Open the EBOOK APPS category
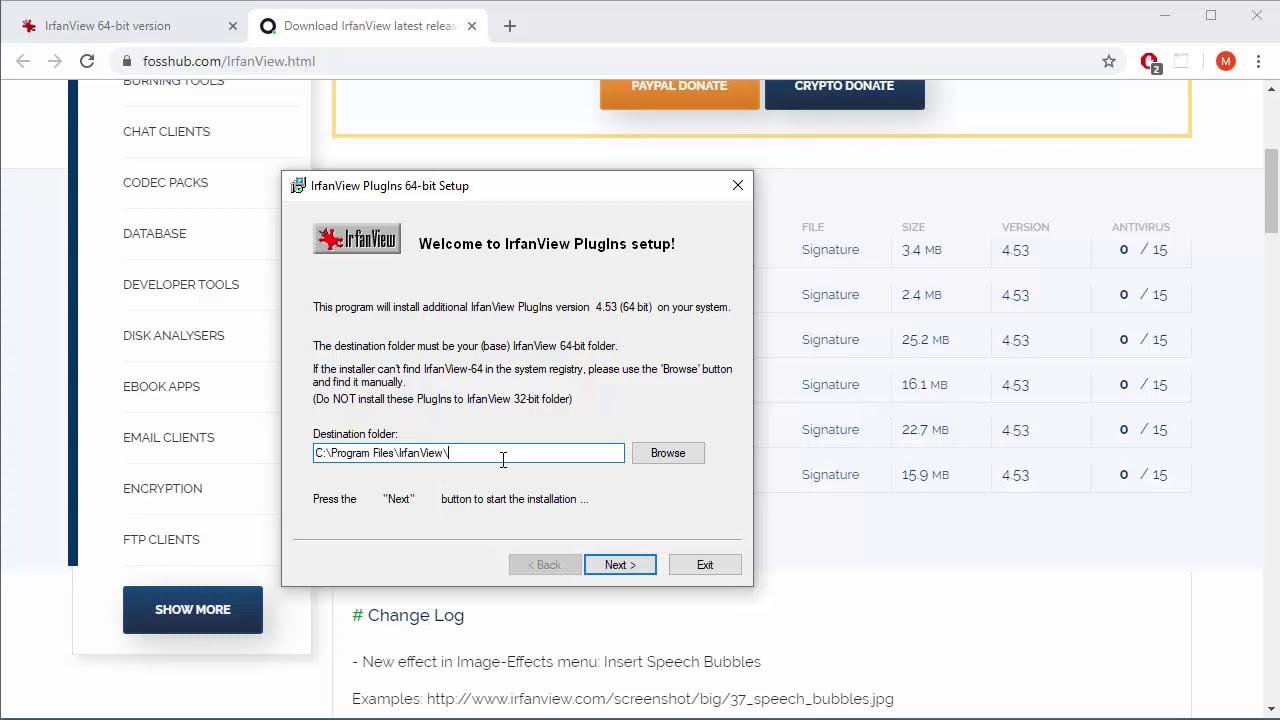Viewport: 1280px width, 720px height. click(x=161, y=386)
